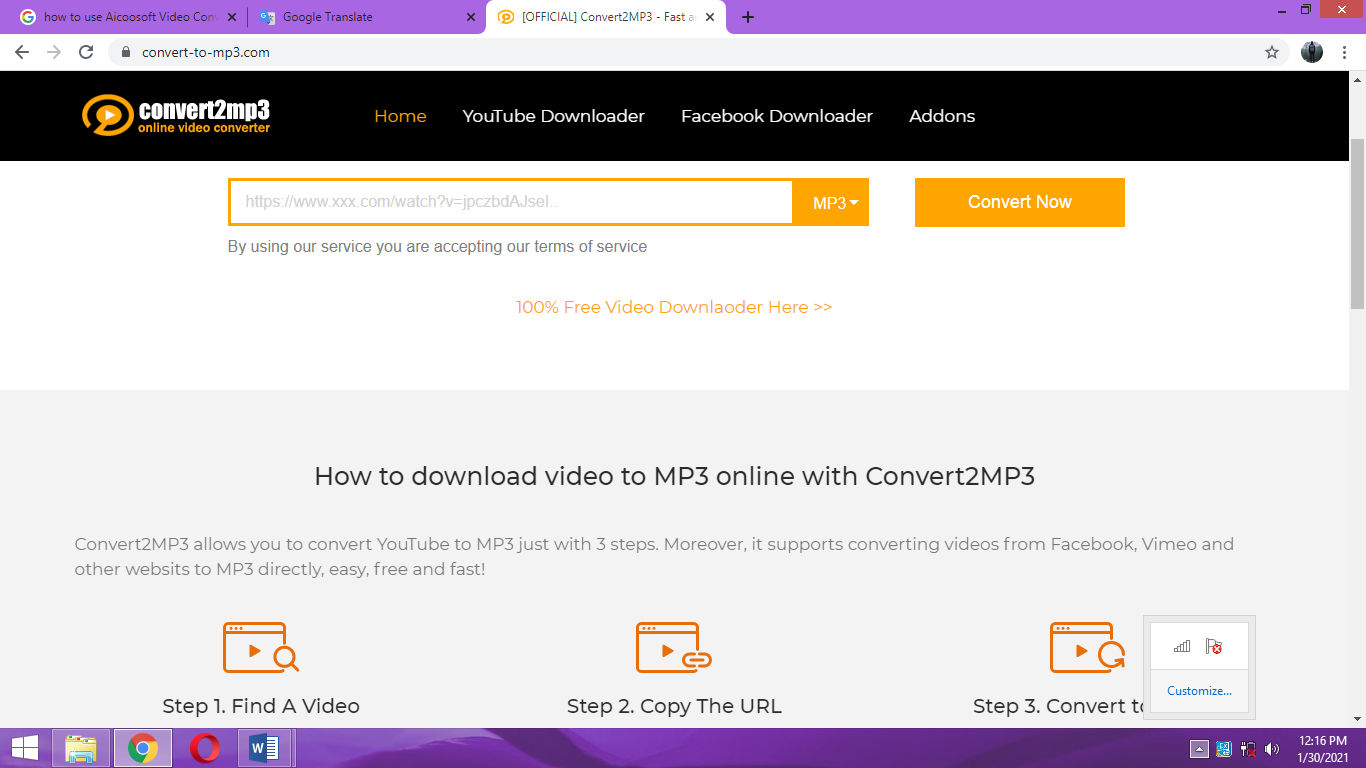Close the Convert2MP3 tab
Screen dimensions: 1366x768
point(710,17)
